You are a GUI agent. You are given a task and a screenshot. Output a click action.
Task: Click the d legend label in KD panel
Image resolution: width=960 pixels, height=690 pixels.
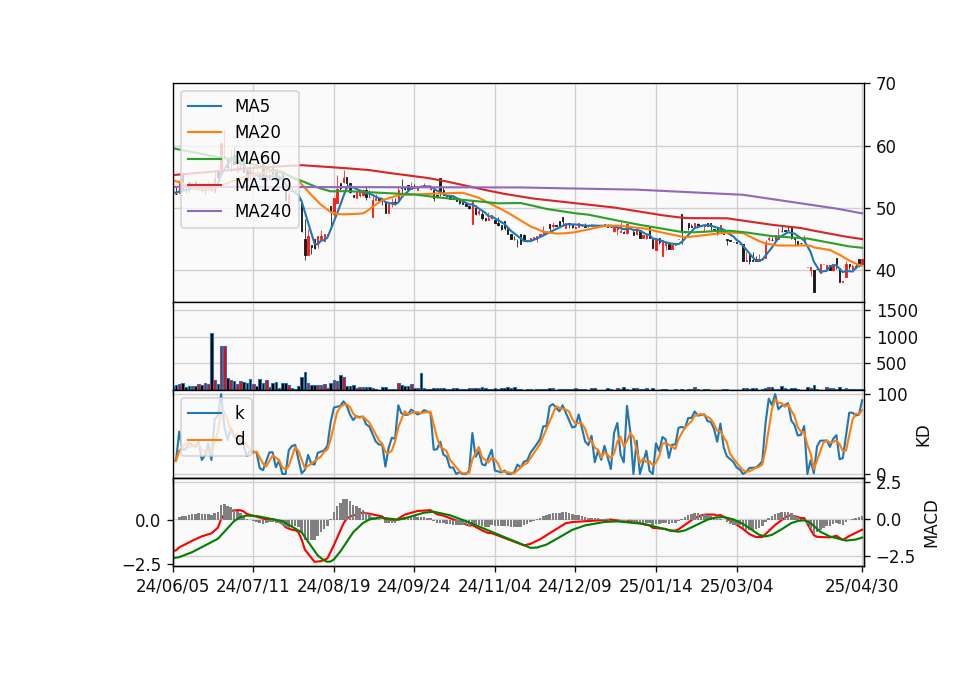[x=240, y=438]
